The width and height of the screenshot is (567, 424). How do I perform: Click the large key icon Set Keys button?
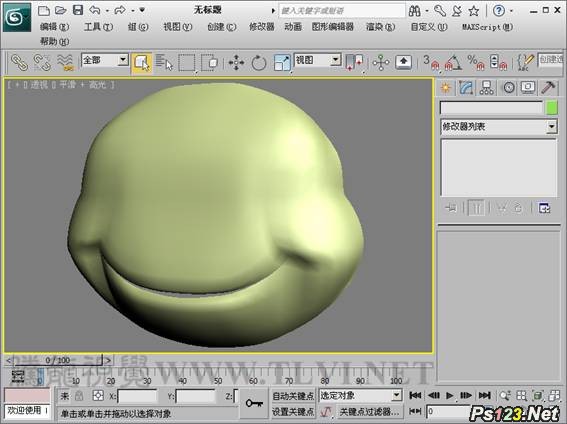pyautogui.click(x=254, y=403)
